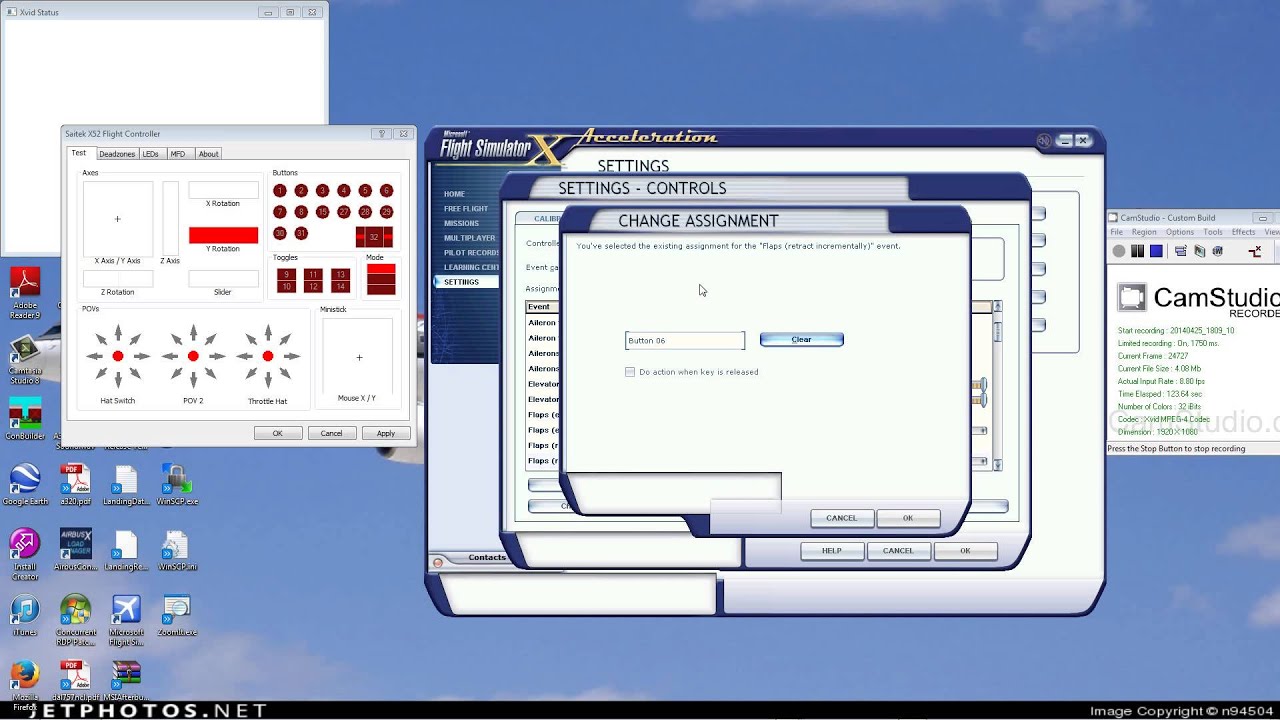Toggle 'Do action when key is released'
The width and height of the screenshot is (1280, 720).
point(630,372)
